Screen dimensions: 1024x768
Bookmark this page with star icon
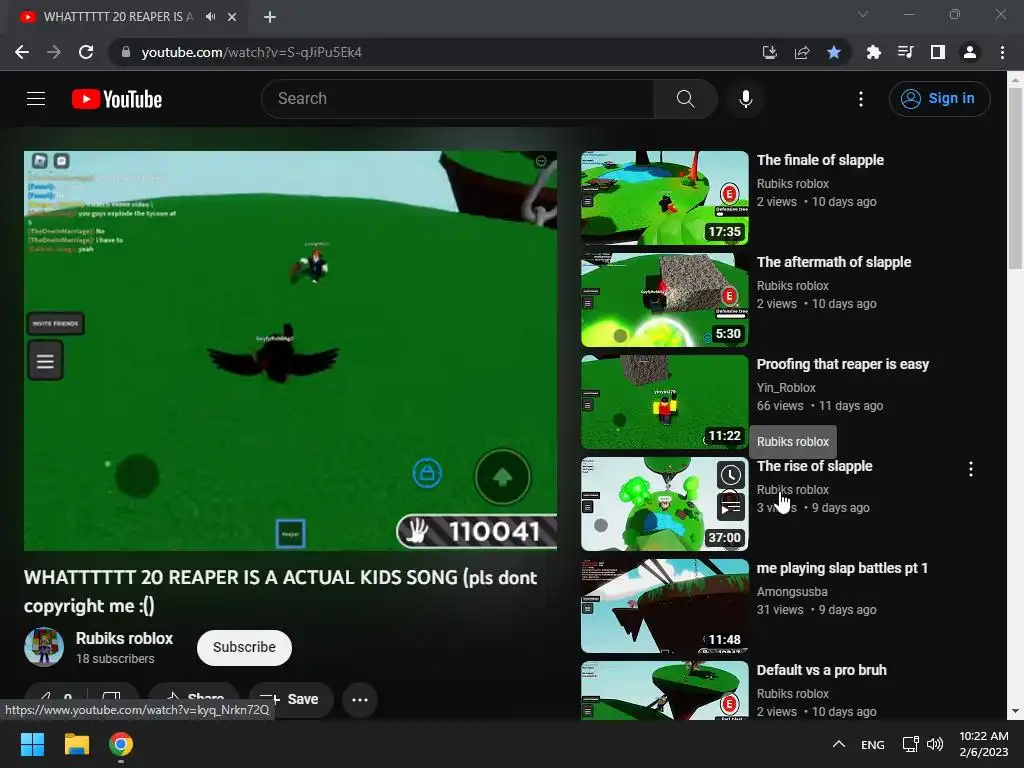(834, 52)
